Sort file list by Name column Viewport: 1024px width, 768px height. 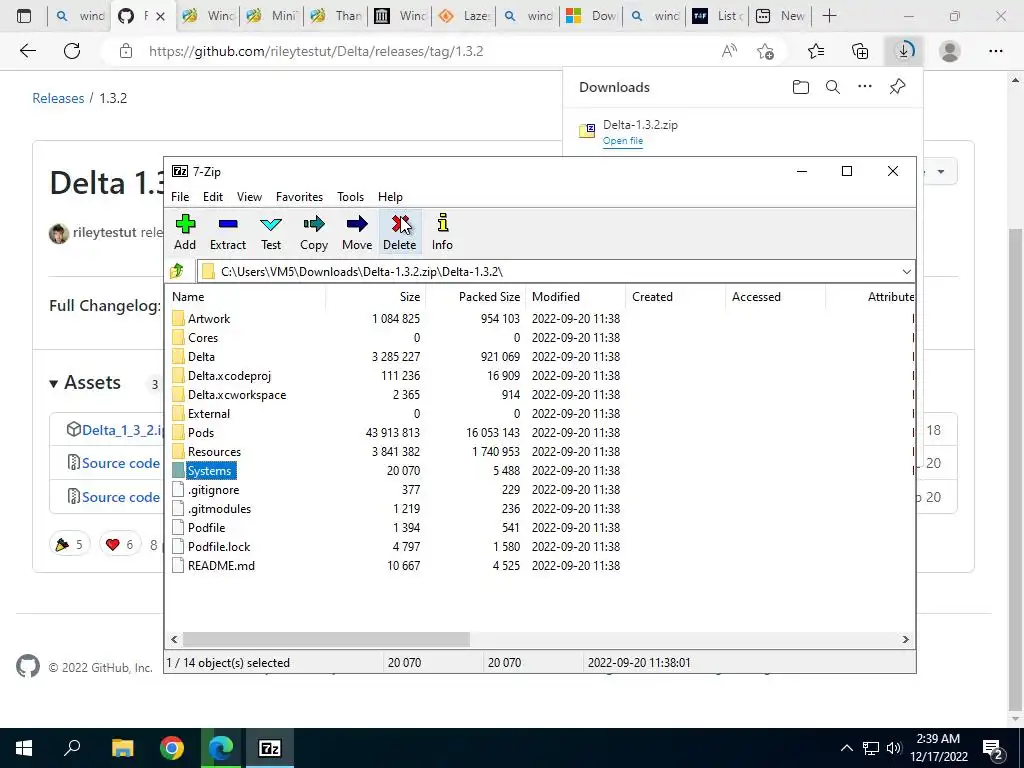246,296
